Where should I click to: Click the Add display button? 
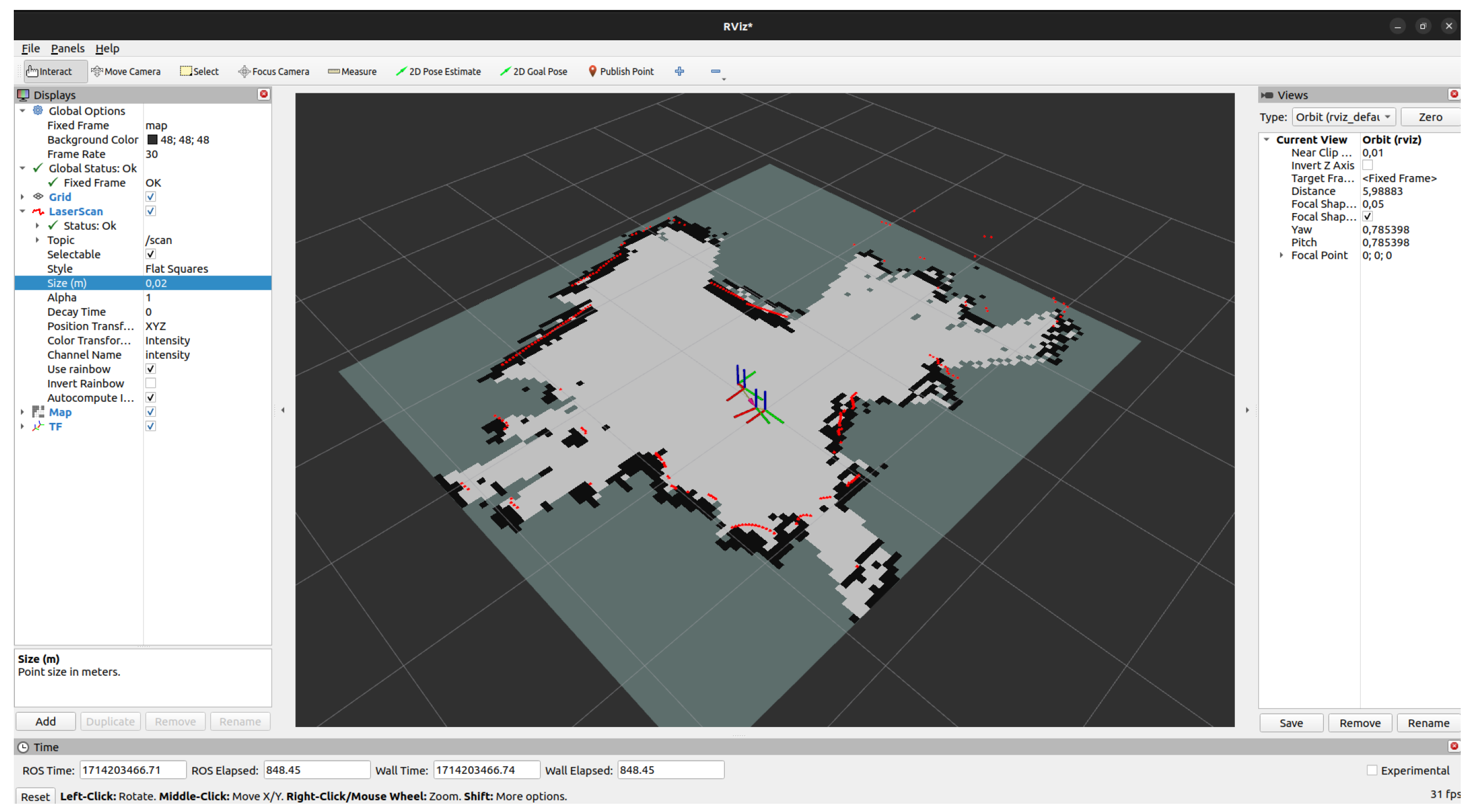tap(45, 721)
